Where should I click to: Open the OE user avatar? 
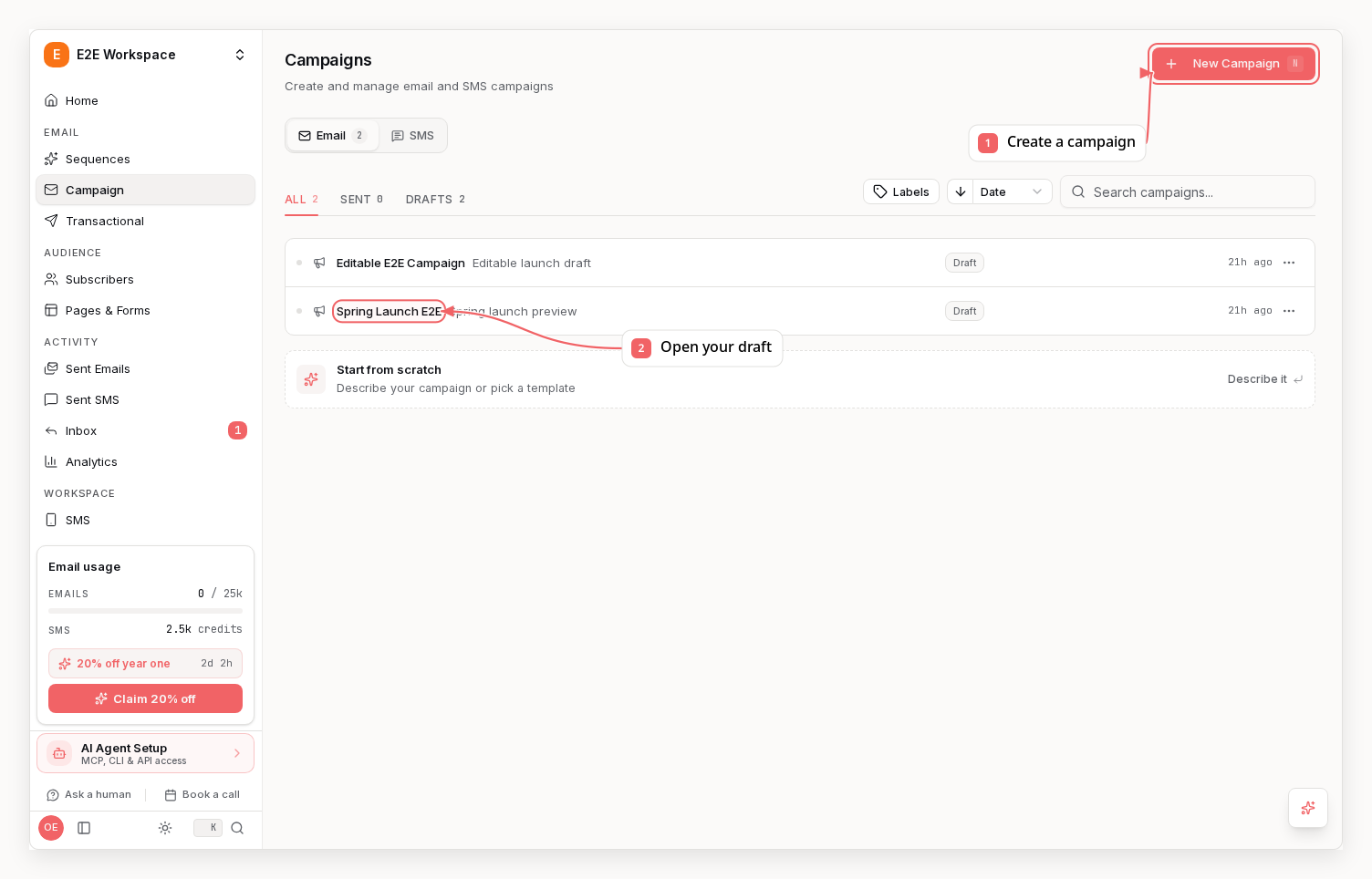pyautogui.click(x=51, y=828)
